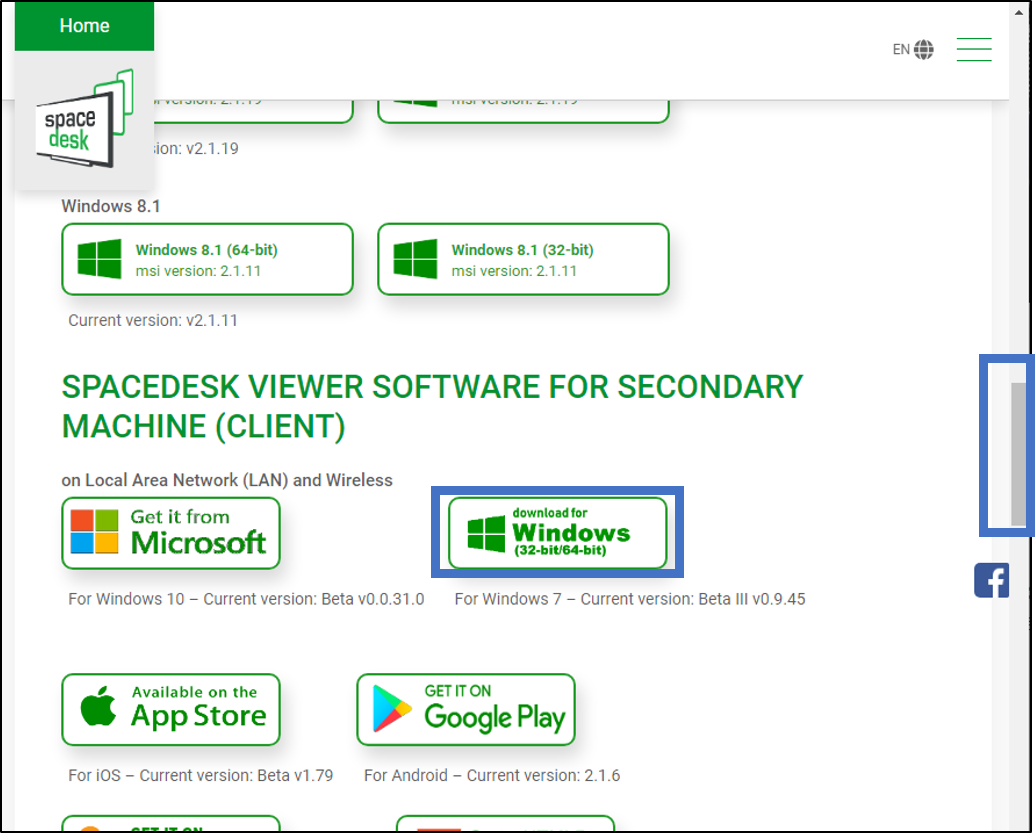Open the Home tab
This screenshot has width=1035, height=833.
(x=84, y=26)
